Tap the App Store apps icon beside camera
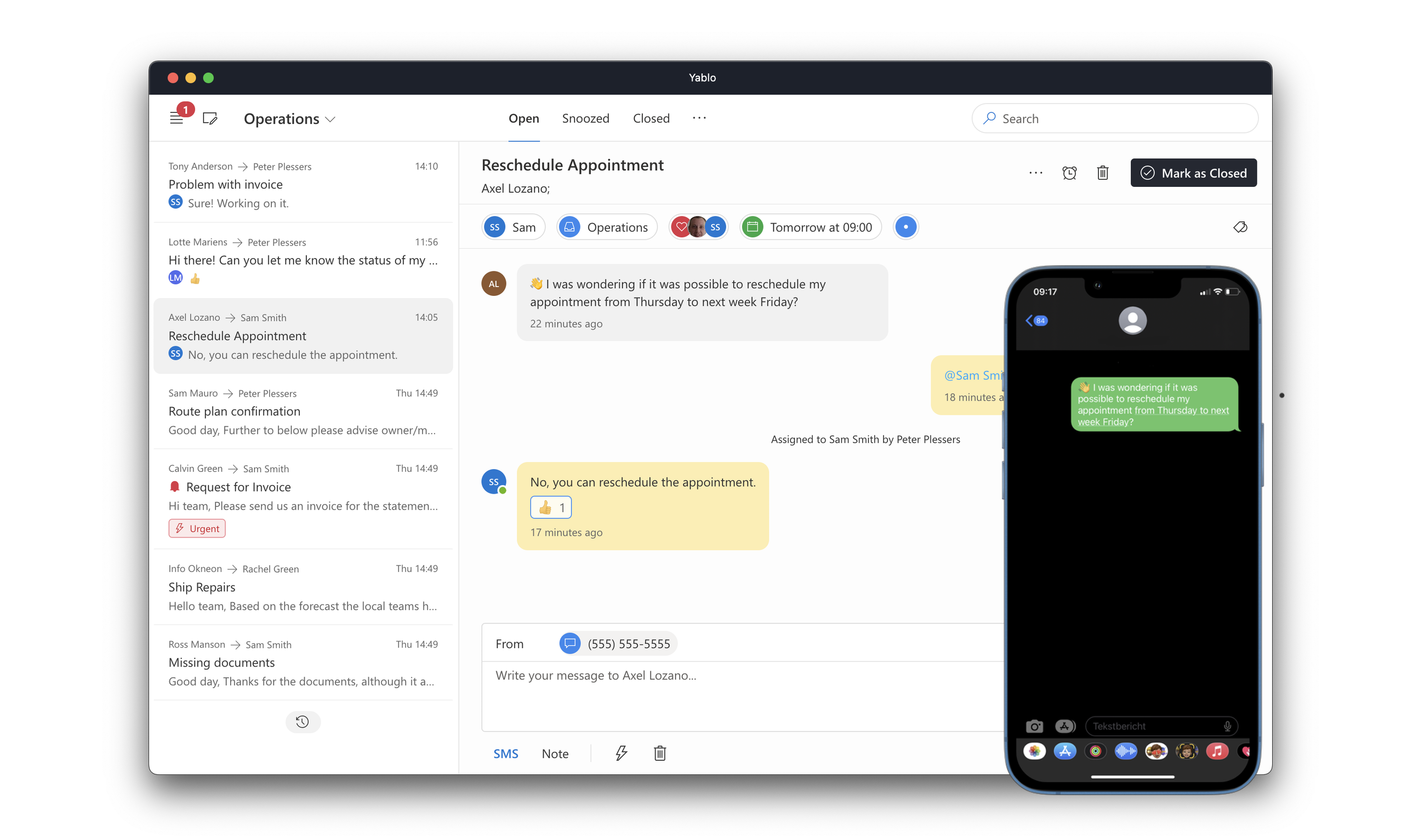Viewport: 1413px width, 840px height. [x=1065, y=726]
